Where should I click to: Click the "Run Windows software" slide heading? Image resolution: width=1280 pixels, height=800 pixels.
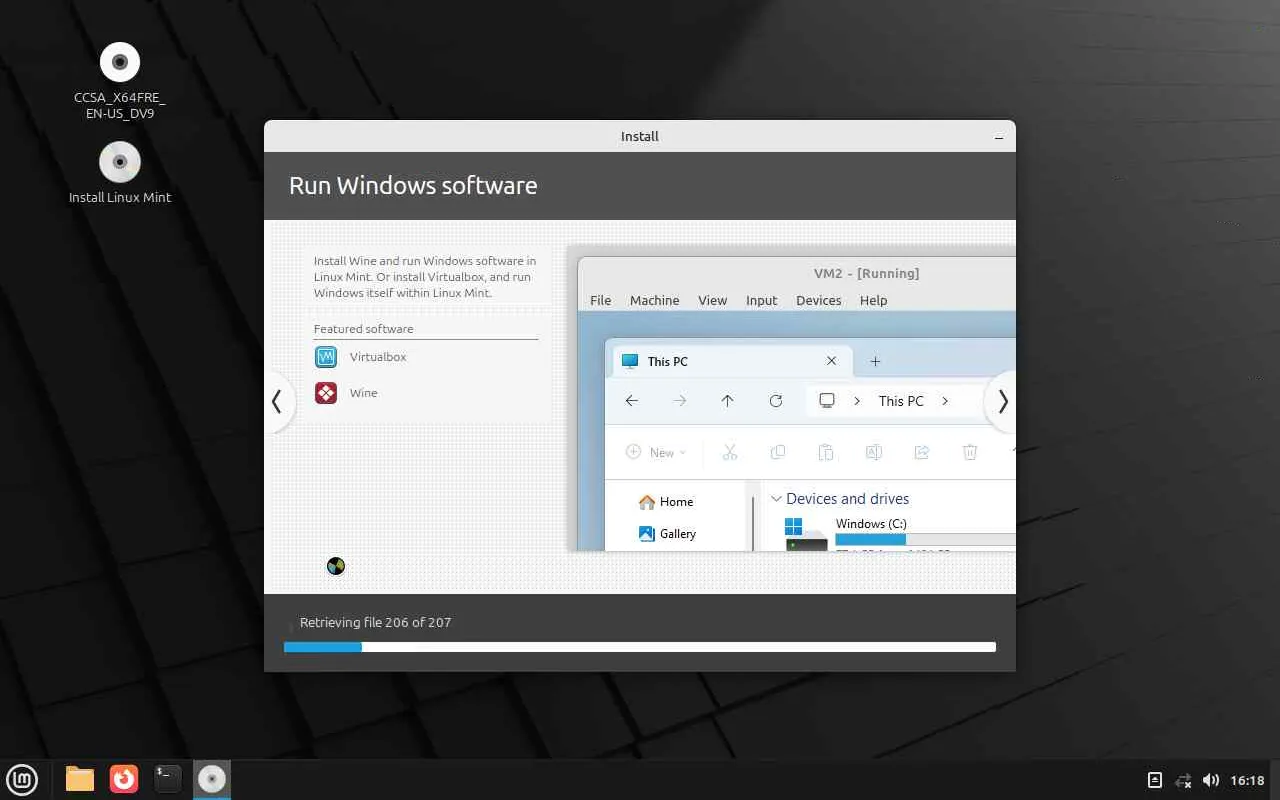tap(413, 186)
